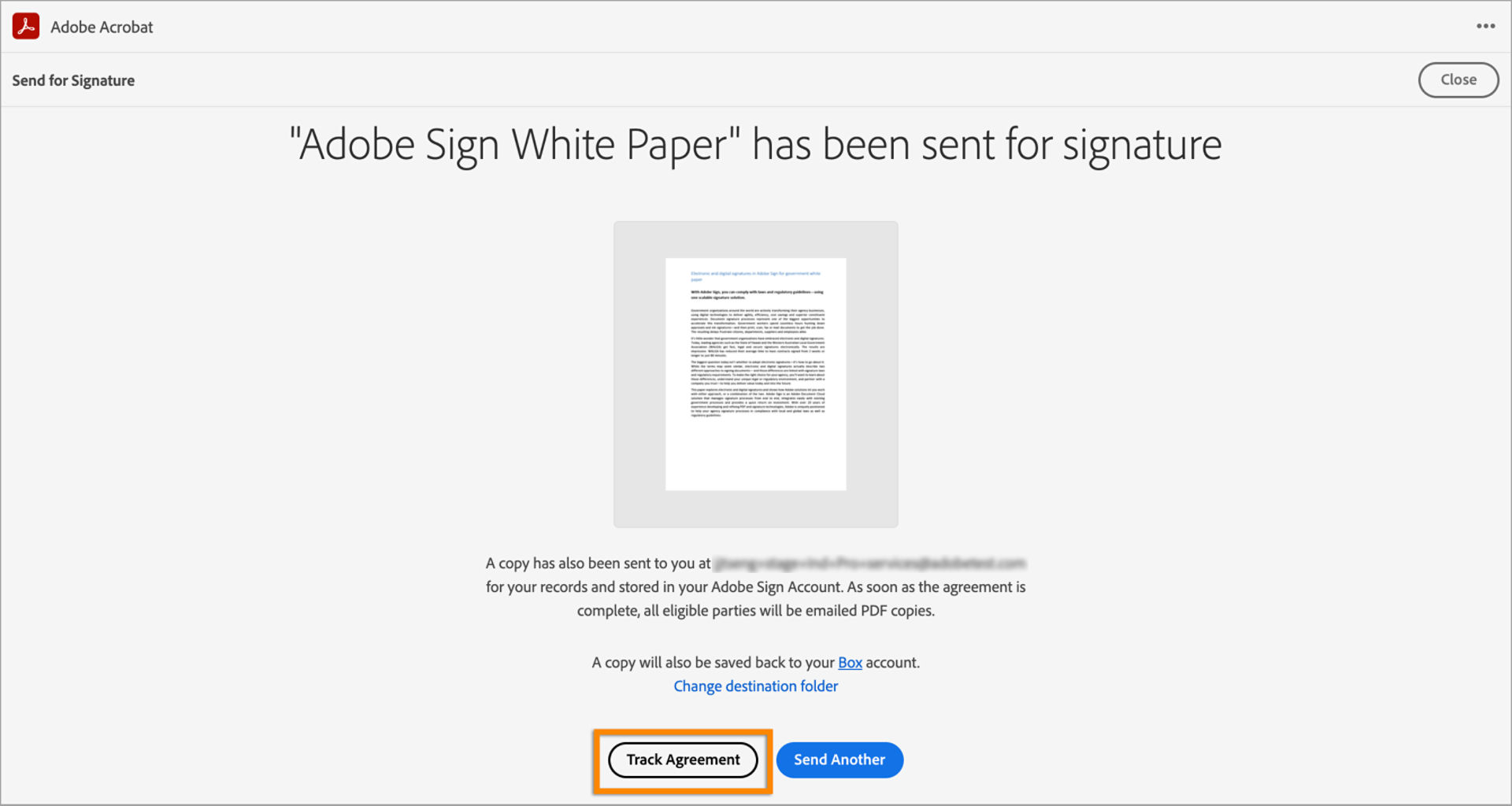Click Change destination folder link
This screenshot has width=1512, height=806.
click(x=756, y=686)
